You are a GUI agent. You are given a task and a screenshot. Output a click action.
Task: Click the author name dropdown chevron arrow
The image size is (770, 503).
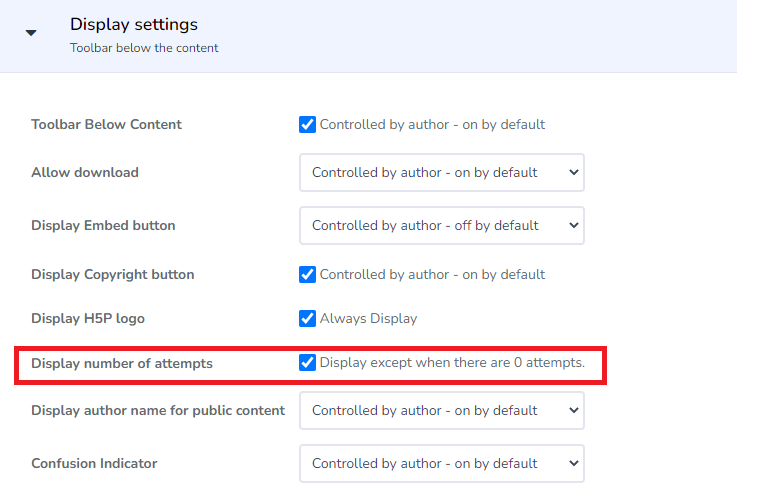pyautogui.click(x=573, y=411)
